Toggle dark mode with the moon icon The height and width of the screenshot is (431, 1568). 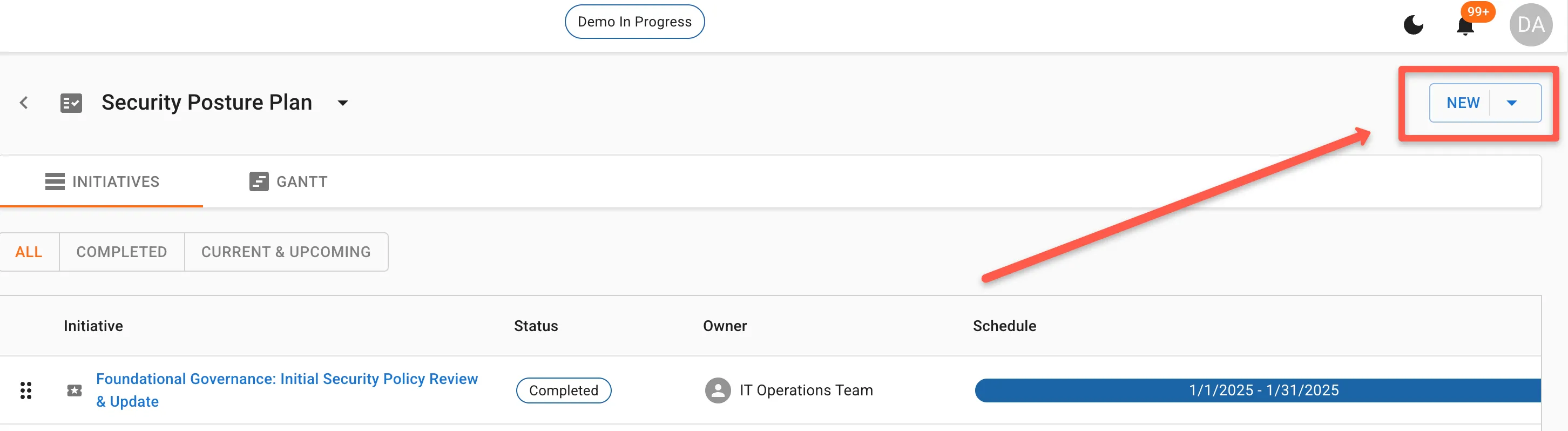pos(1414,25)
